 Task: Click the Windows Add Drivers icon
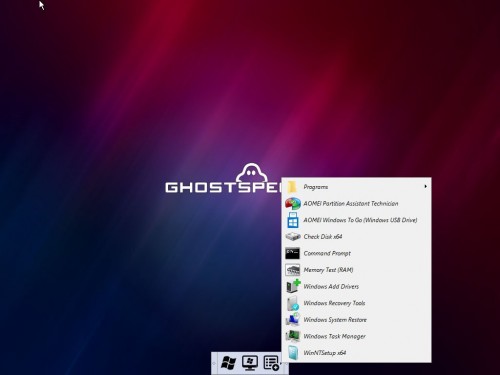[x=293, y=286]
